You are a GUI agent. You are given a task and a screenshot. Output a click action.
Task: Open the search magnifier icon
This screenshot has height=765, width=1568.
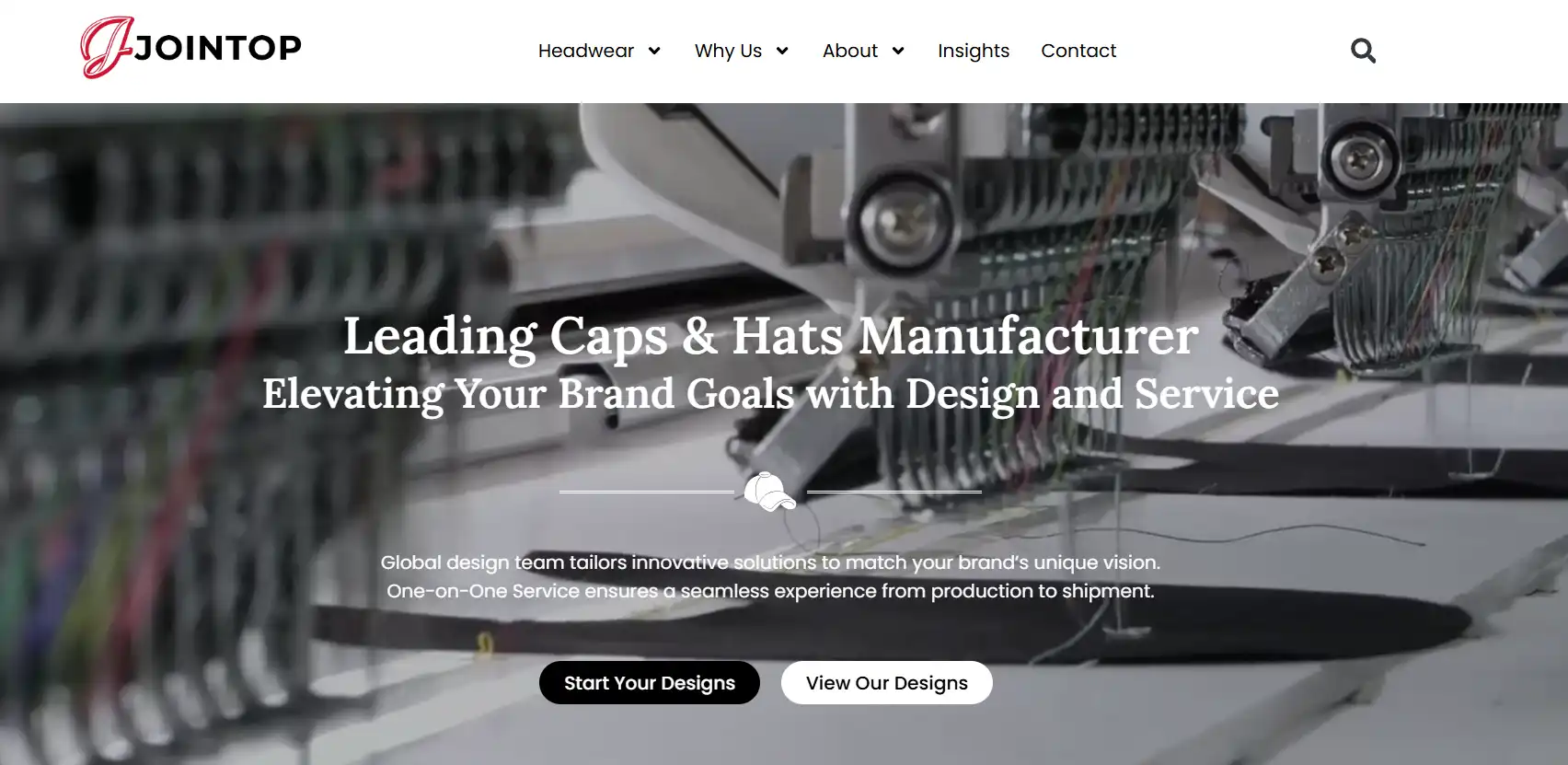tap(1363, 51)
